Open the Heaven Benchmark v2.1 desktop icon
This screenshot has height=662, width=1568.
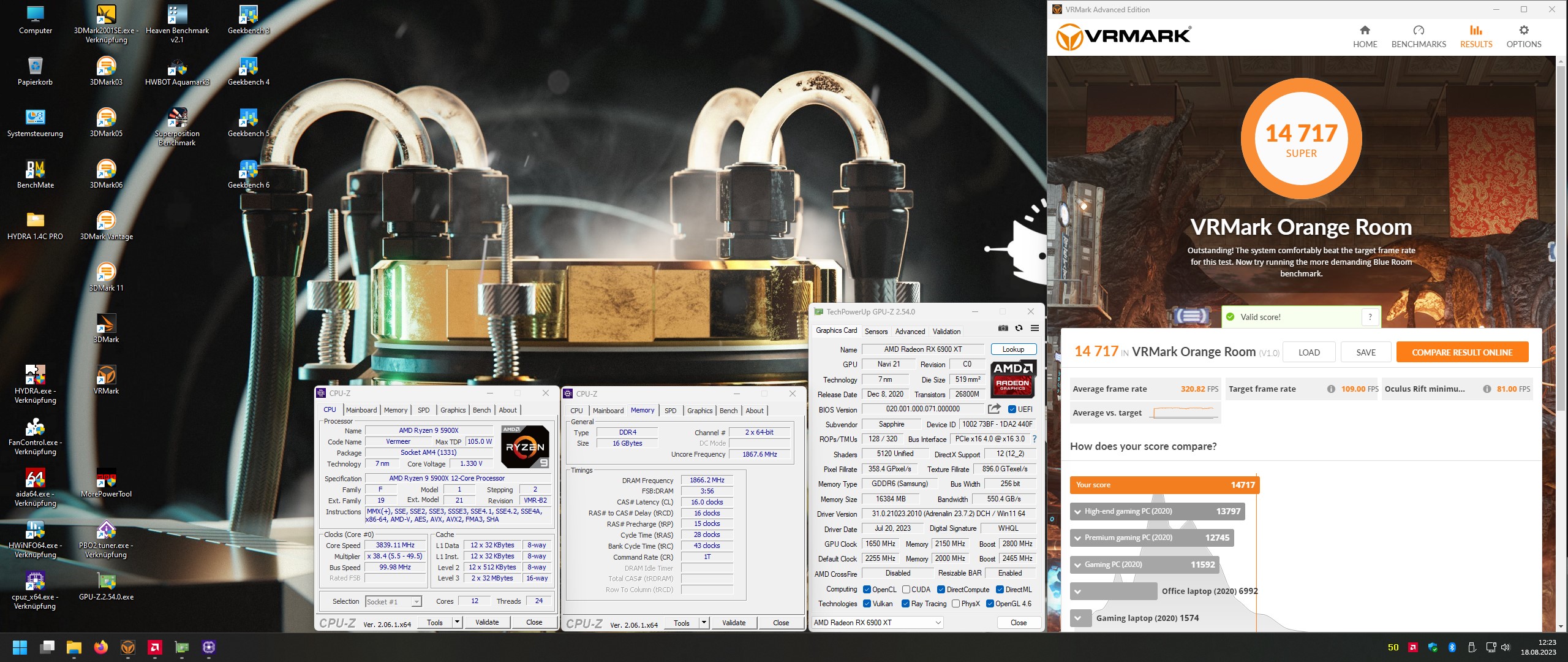pyautogui.click(x=177, y=25)
